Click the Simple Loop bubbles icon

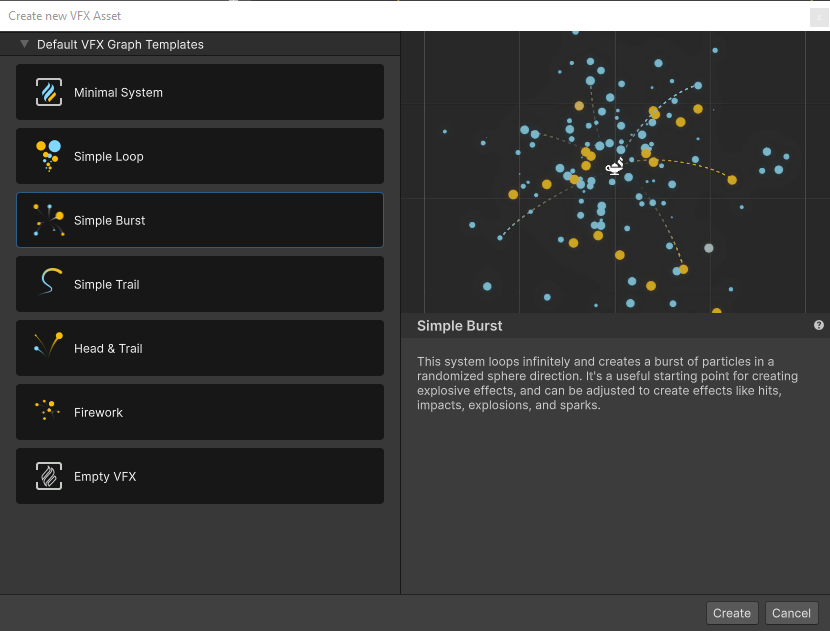click(49, 156)
